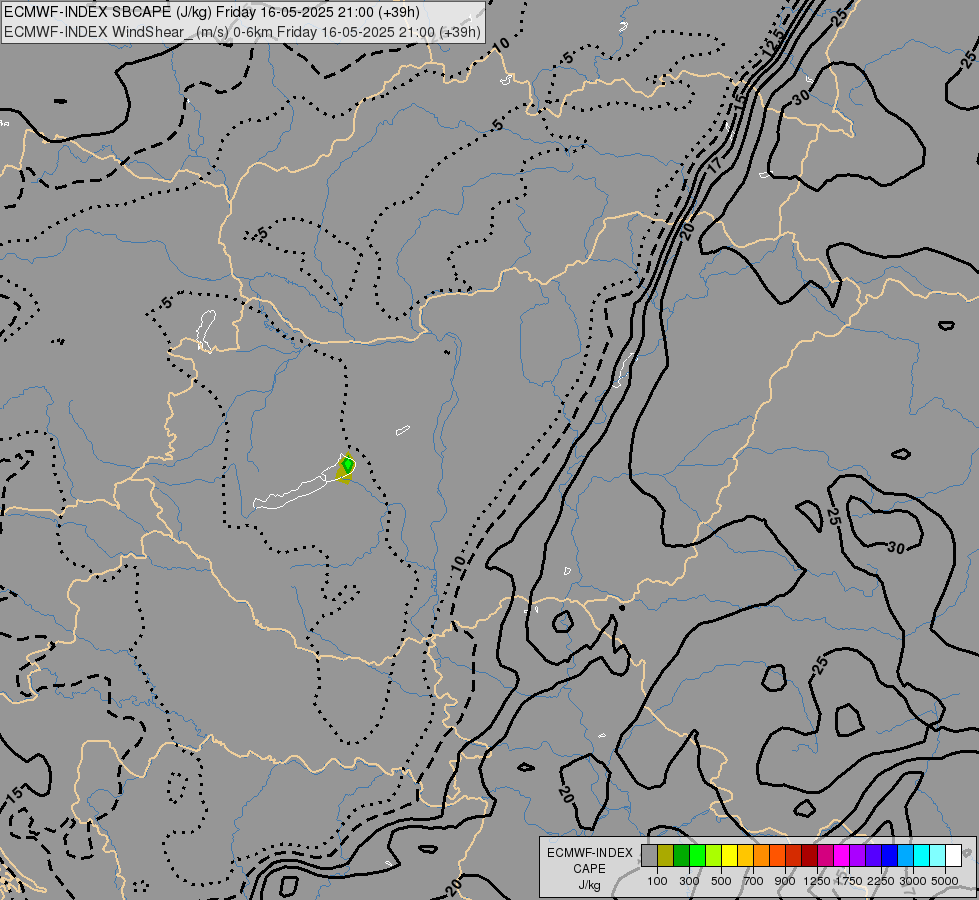
Task: Click the white swatch in CAPE legend
Action: coord(953,855)
